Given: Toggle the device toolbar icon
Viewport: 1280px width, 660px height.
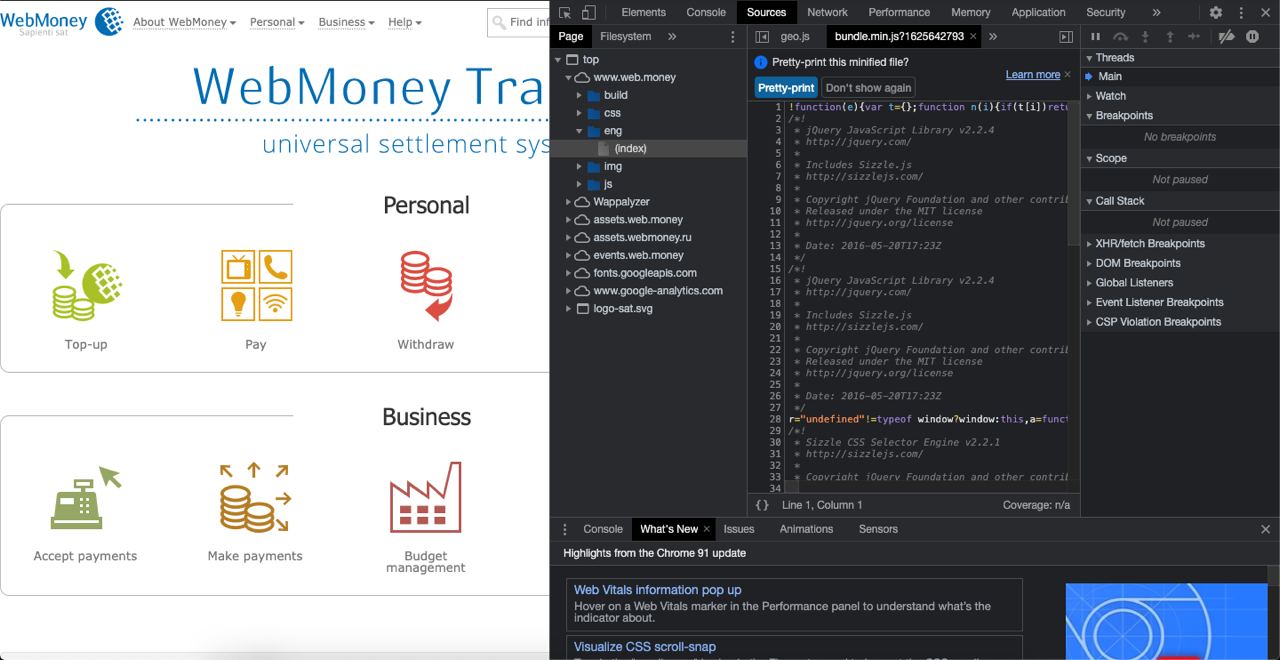Looking at the screenshot, I should [x=588, y=12].
